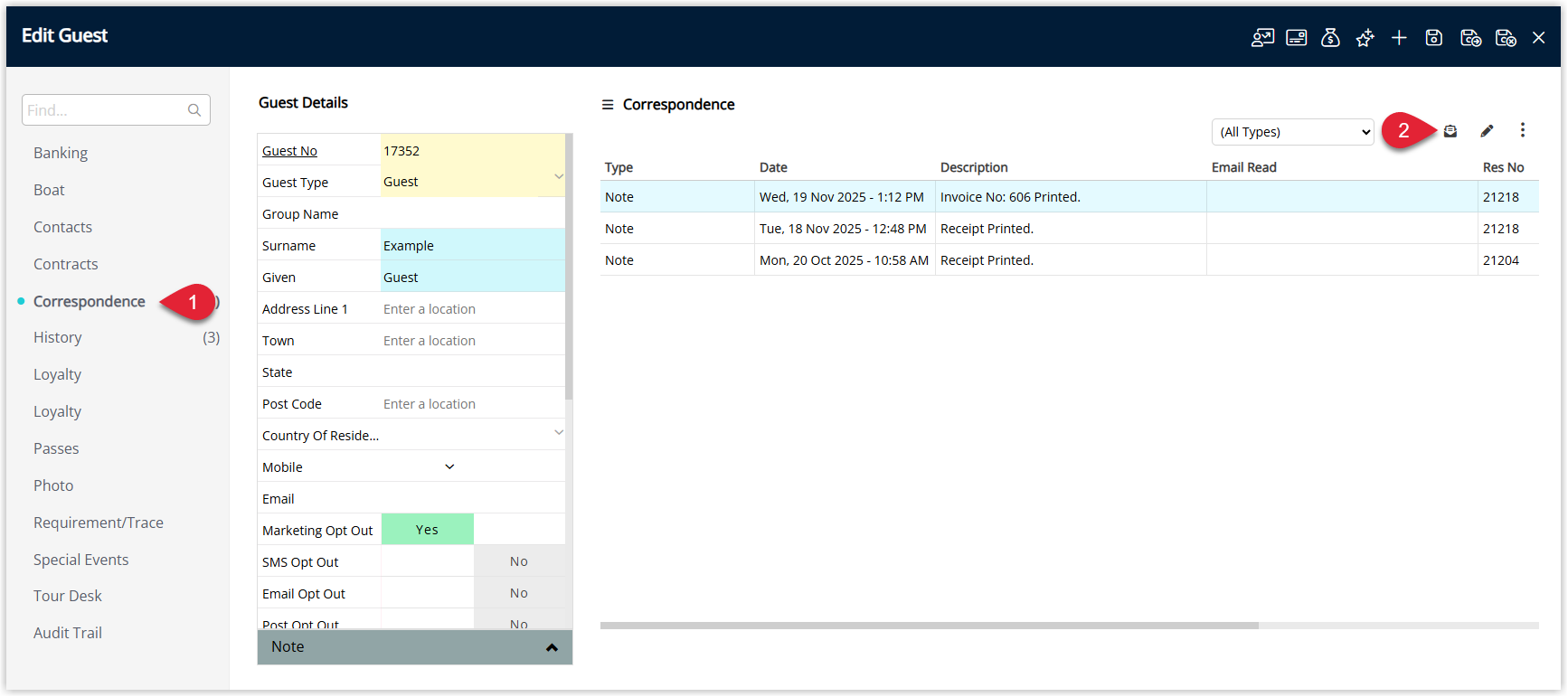Click the search magnifier in Find box
Viewport: 1568px width, 697px height.
pos(194,110)
